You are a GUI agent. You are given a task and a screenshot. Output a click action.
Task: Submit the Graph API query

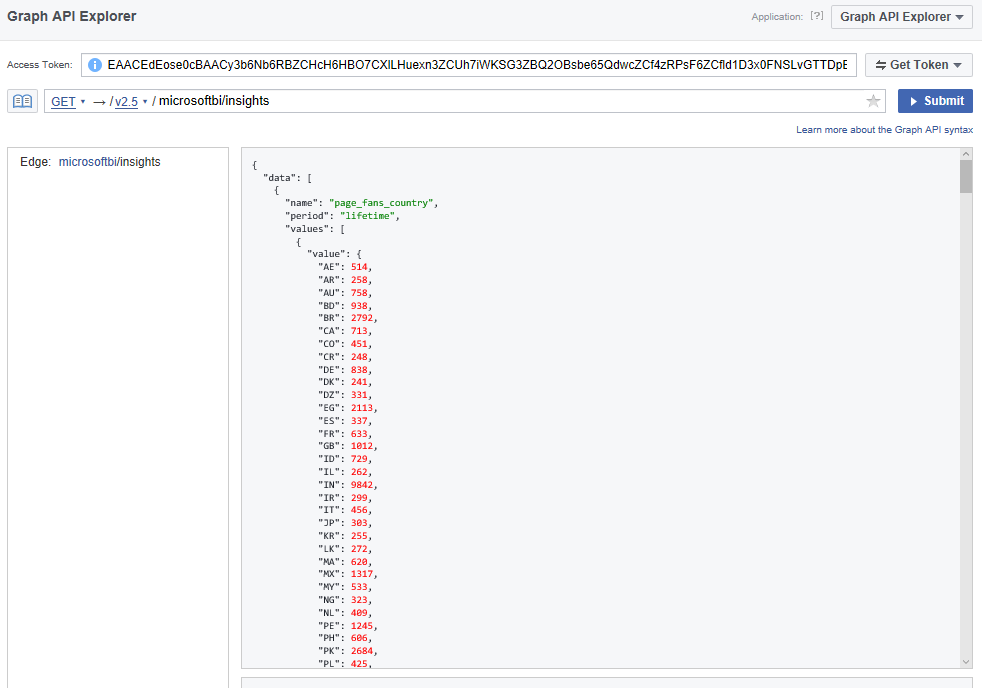point(935,101)
